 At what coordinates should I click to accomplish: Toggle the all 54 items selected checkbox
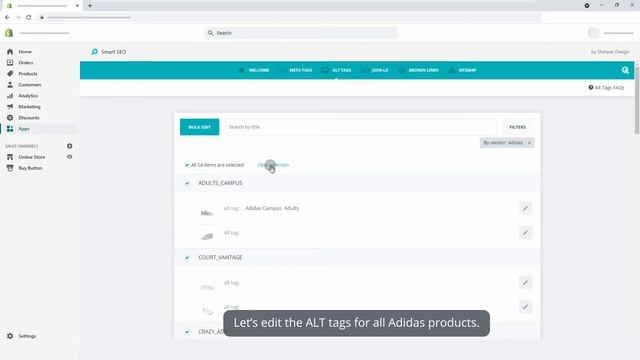pos(187,165)
